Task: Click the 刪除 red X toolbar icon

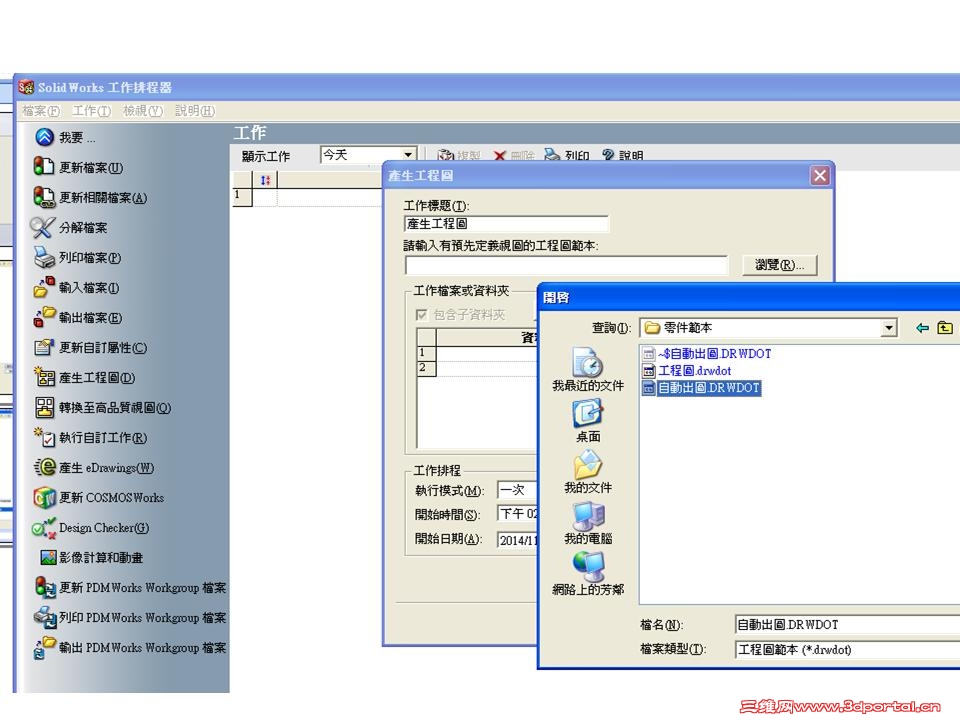Action: pyautogui.click(x=500, y=156)
